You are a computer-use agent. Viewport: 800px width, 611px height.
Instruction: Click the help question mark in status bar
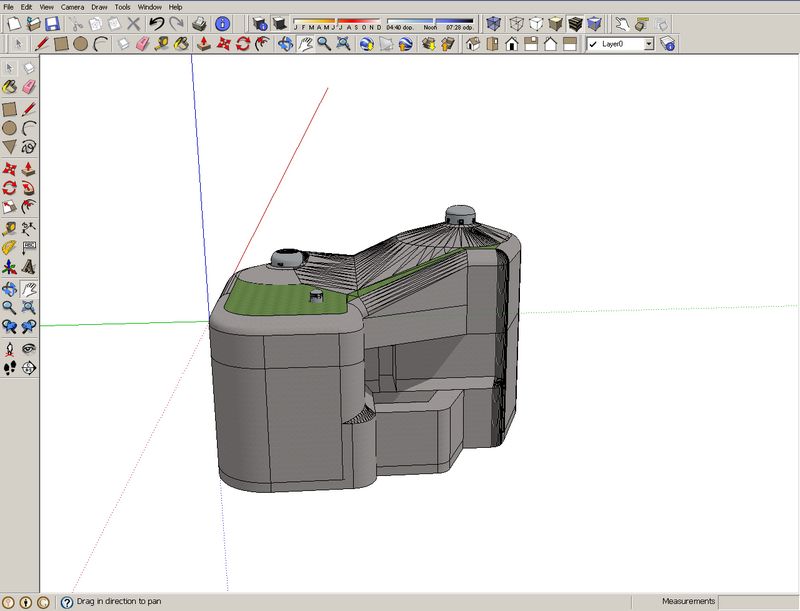[67, 602]
